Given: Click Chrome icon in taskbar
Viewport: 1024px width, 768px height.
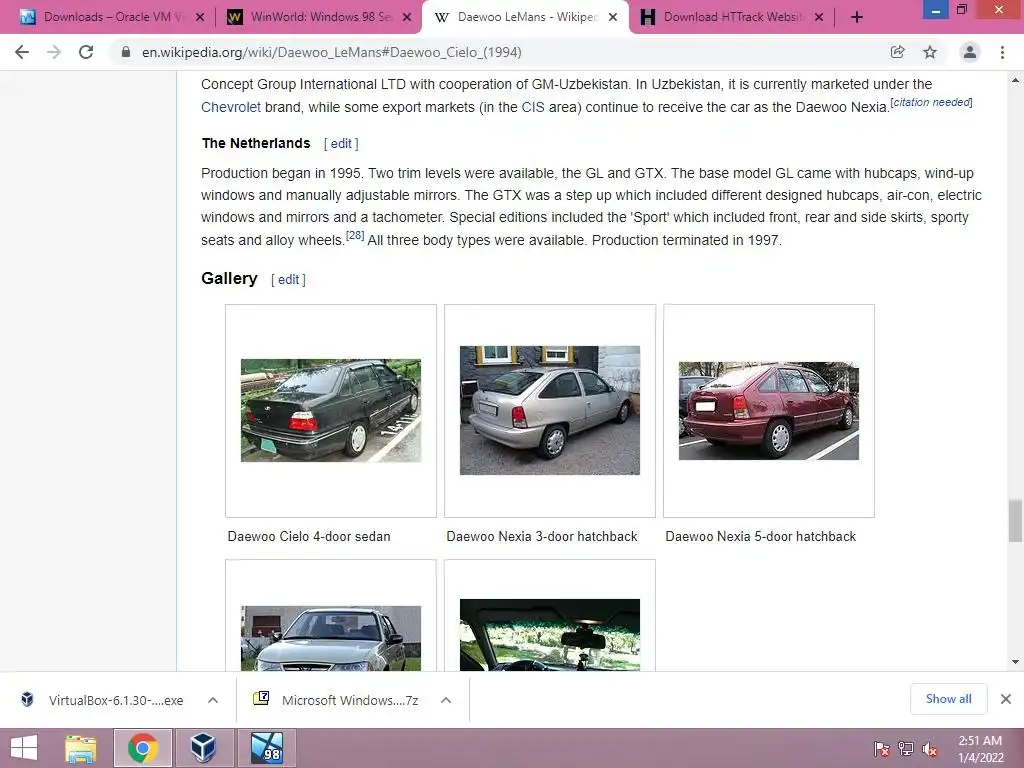Looking at the screenshot, I should click(143, 748).
